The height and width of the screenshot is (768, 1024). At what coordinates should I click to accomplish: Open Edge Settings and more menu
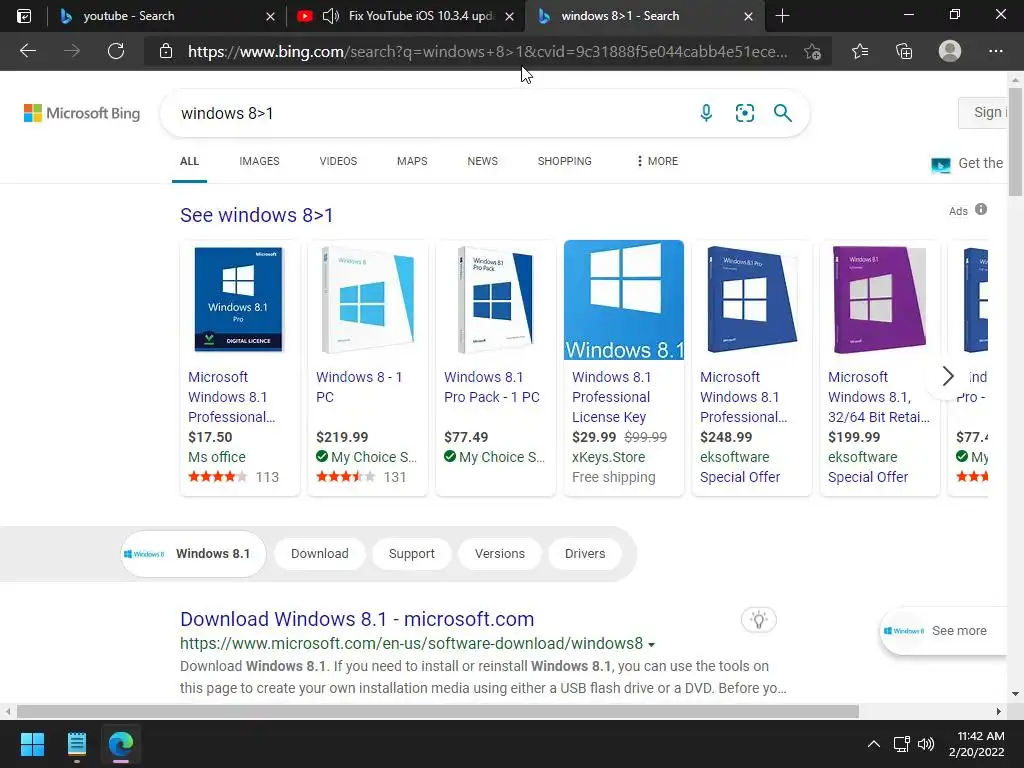coord(995,51)
